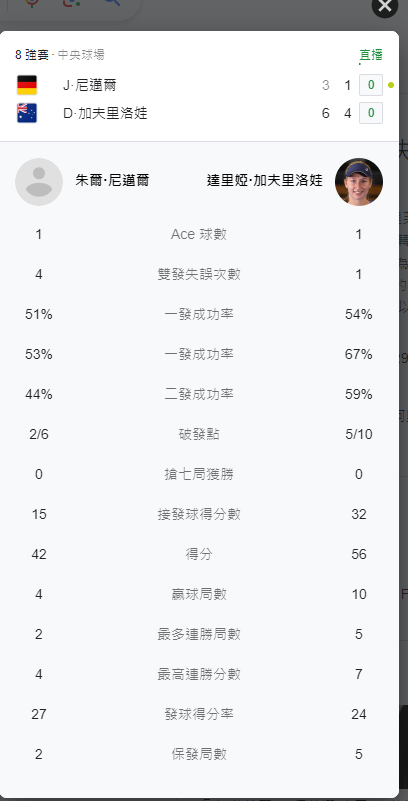Click the German flag next to J·尼邁爾
The width and height of the screenshot is (408, 801).
point(27,85)
